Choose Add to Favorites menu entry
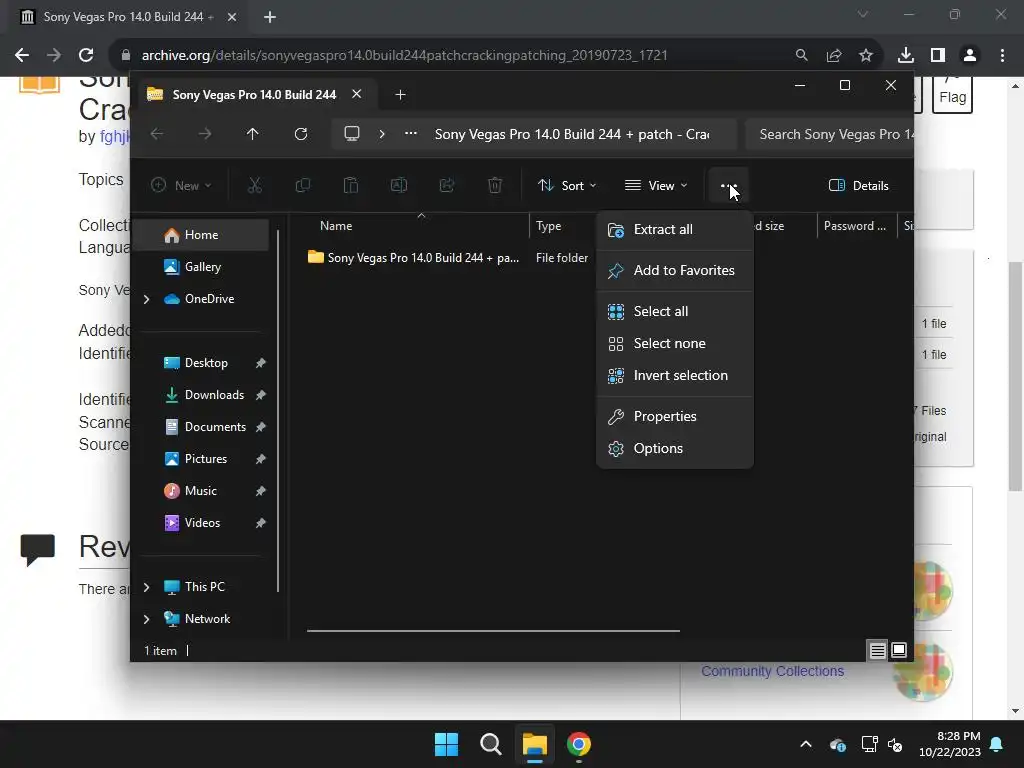This screenshot has width=1024, height=768. (x=675, y=270)
